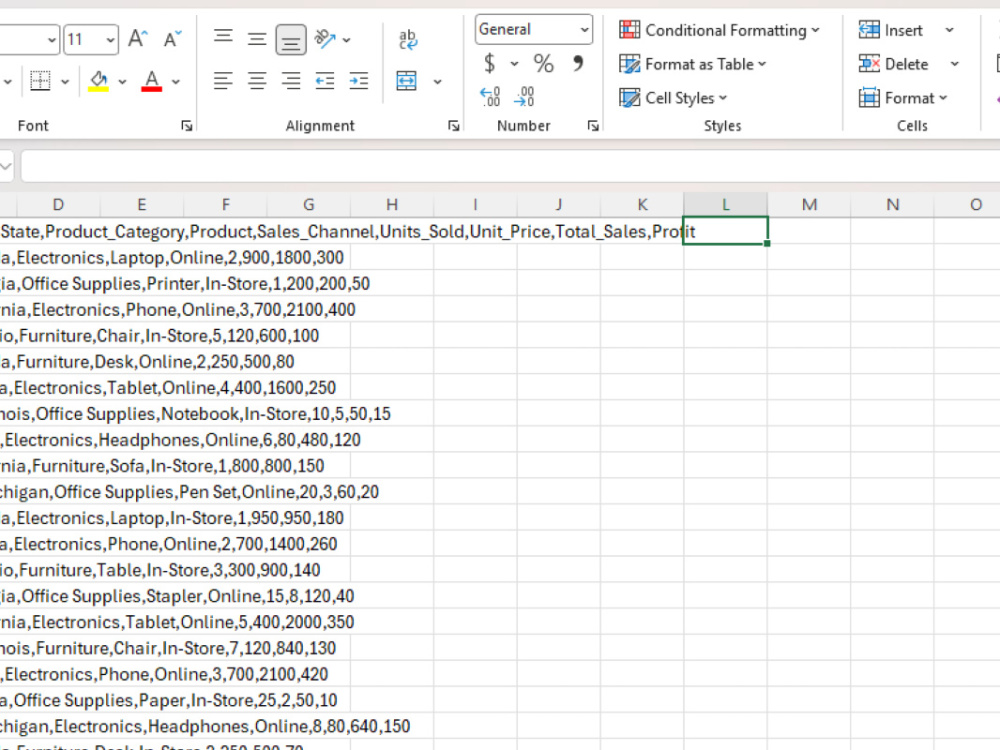
Task: Select column M header
Action: [x=809, y=205]
